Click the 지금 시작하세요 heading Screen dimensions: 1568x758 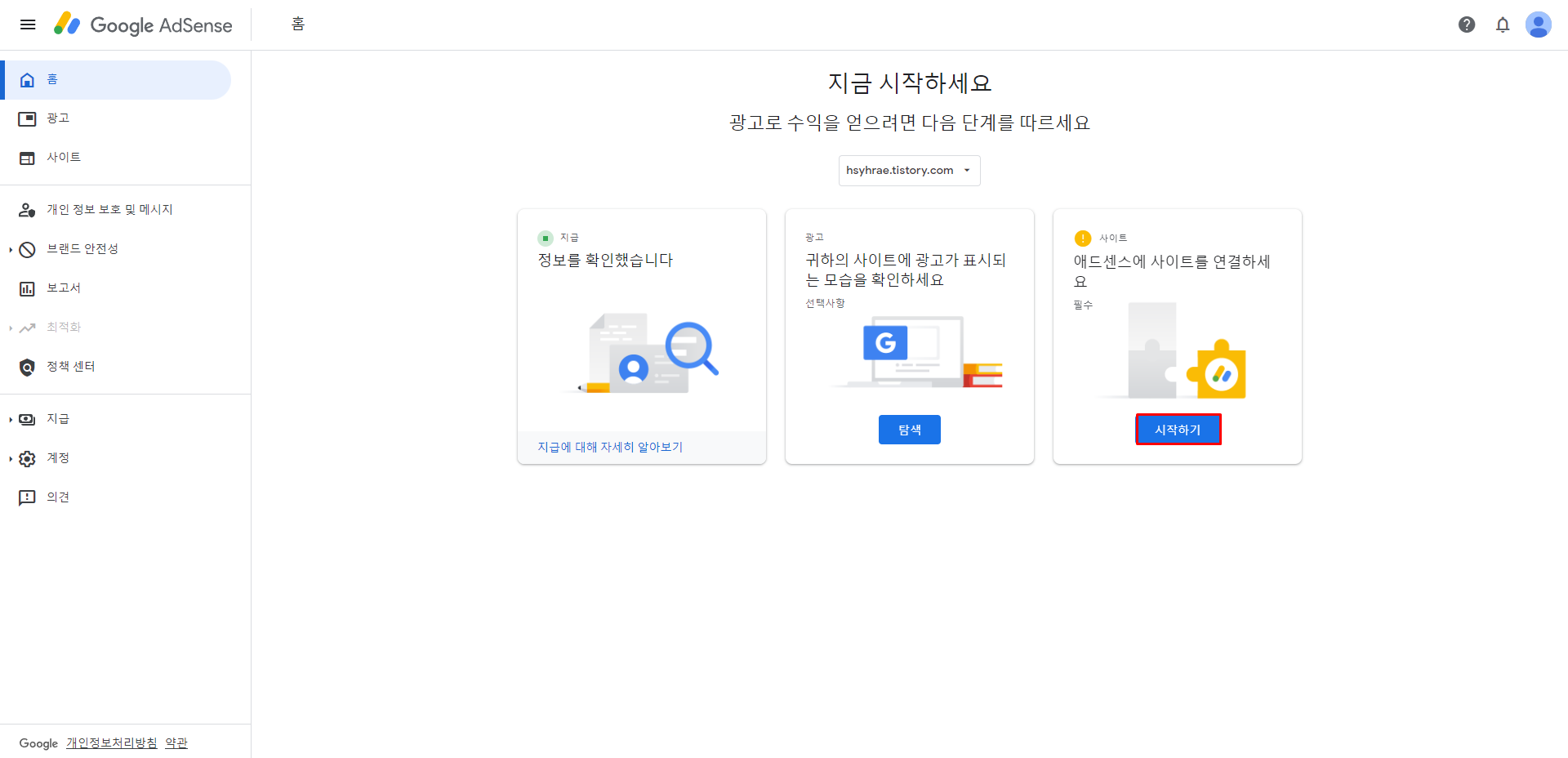(x=909, y=82)
